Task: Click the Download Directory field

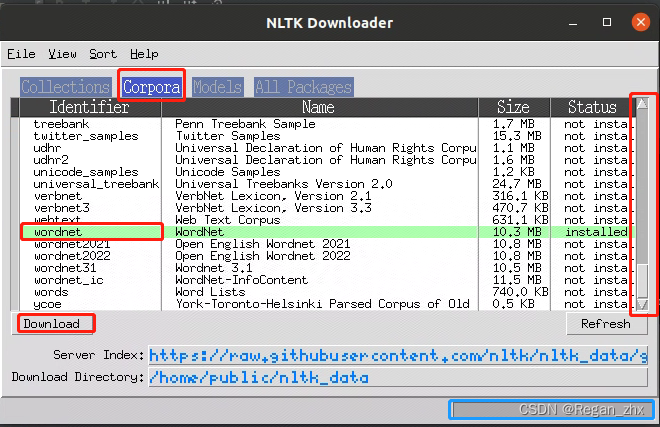Action: pos(398,377)
